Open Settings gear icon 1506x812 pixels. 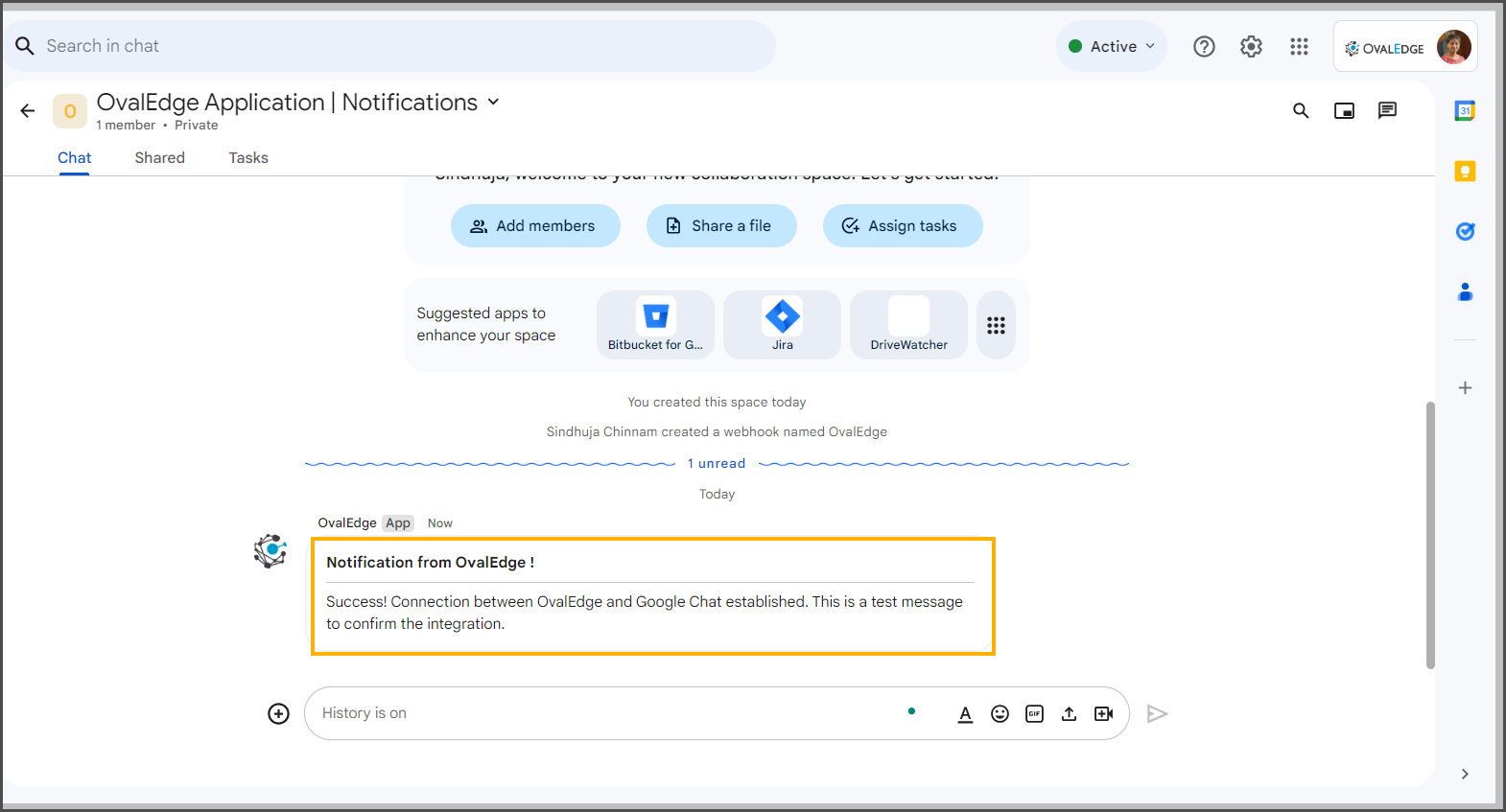[1251, 46]
